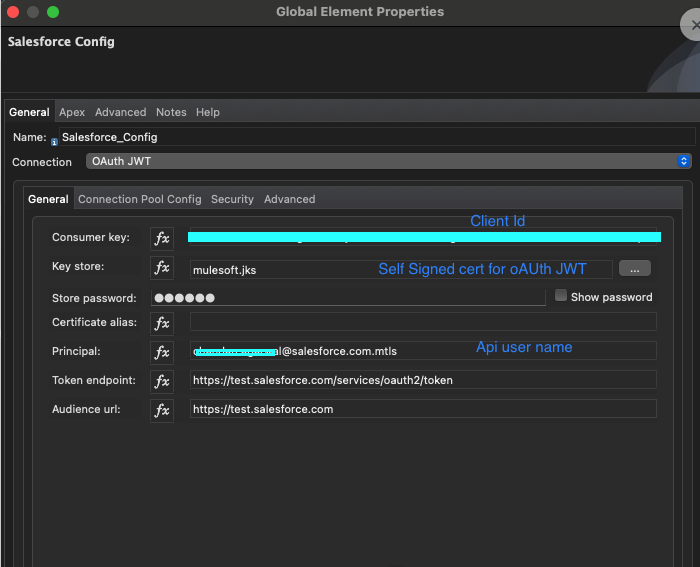Click the Name field containing Salesforce_Config

(x=375, y=137)
